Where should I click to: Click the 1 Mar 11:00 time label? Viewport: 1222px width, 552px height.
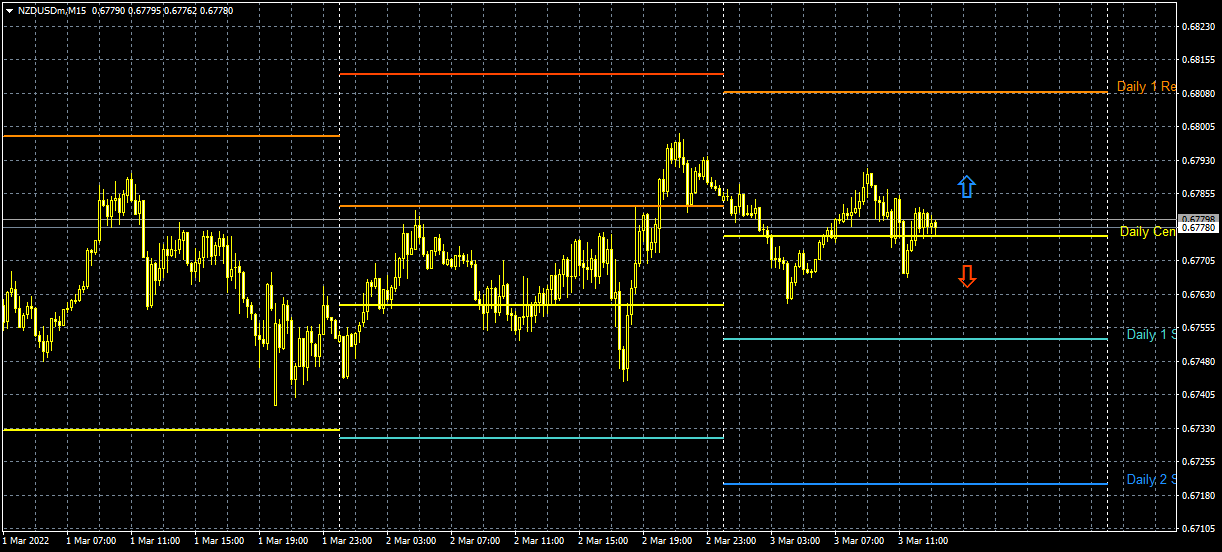coord(155,541)
